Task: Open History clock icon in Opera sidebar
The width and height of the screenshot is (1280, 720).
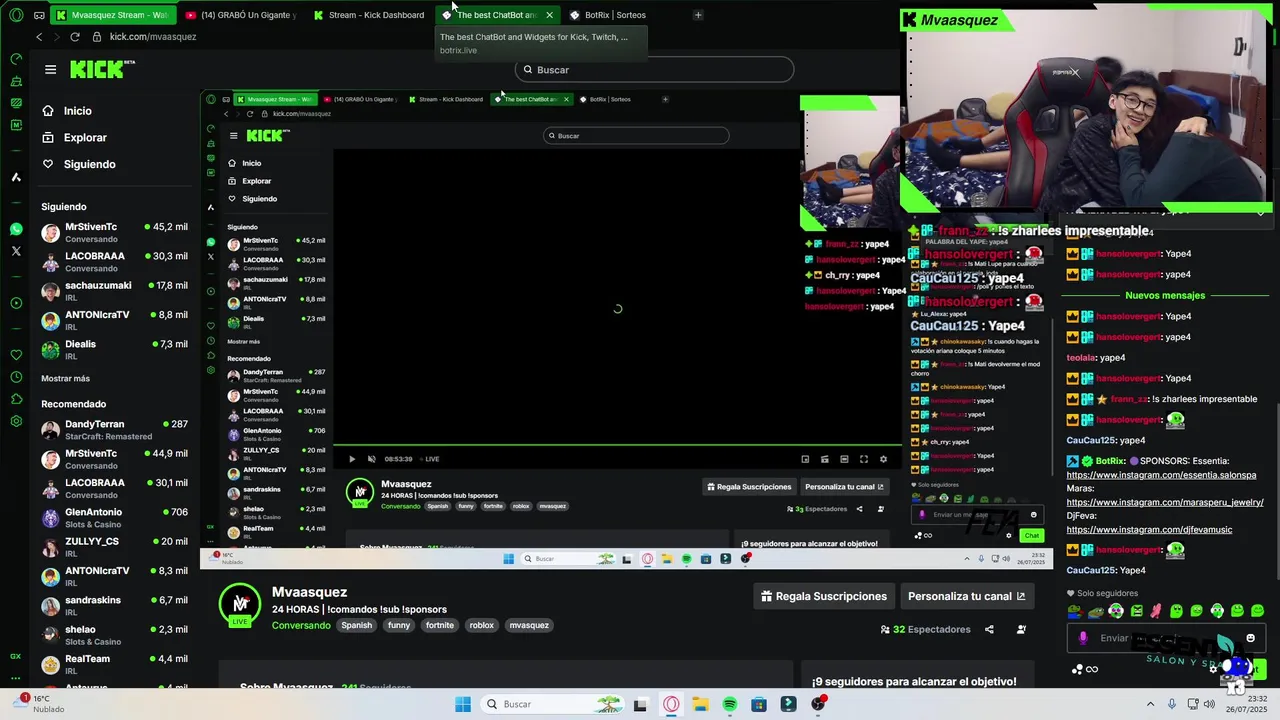Action: [x=16, y=377]
